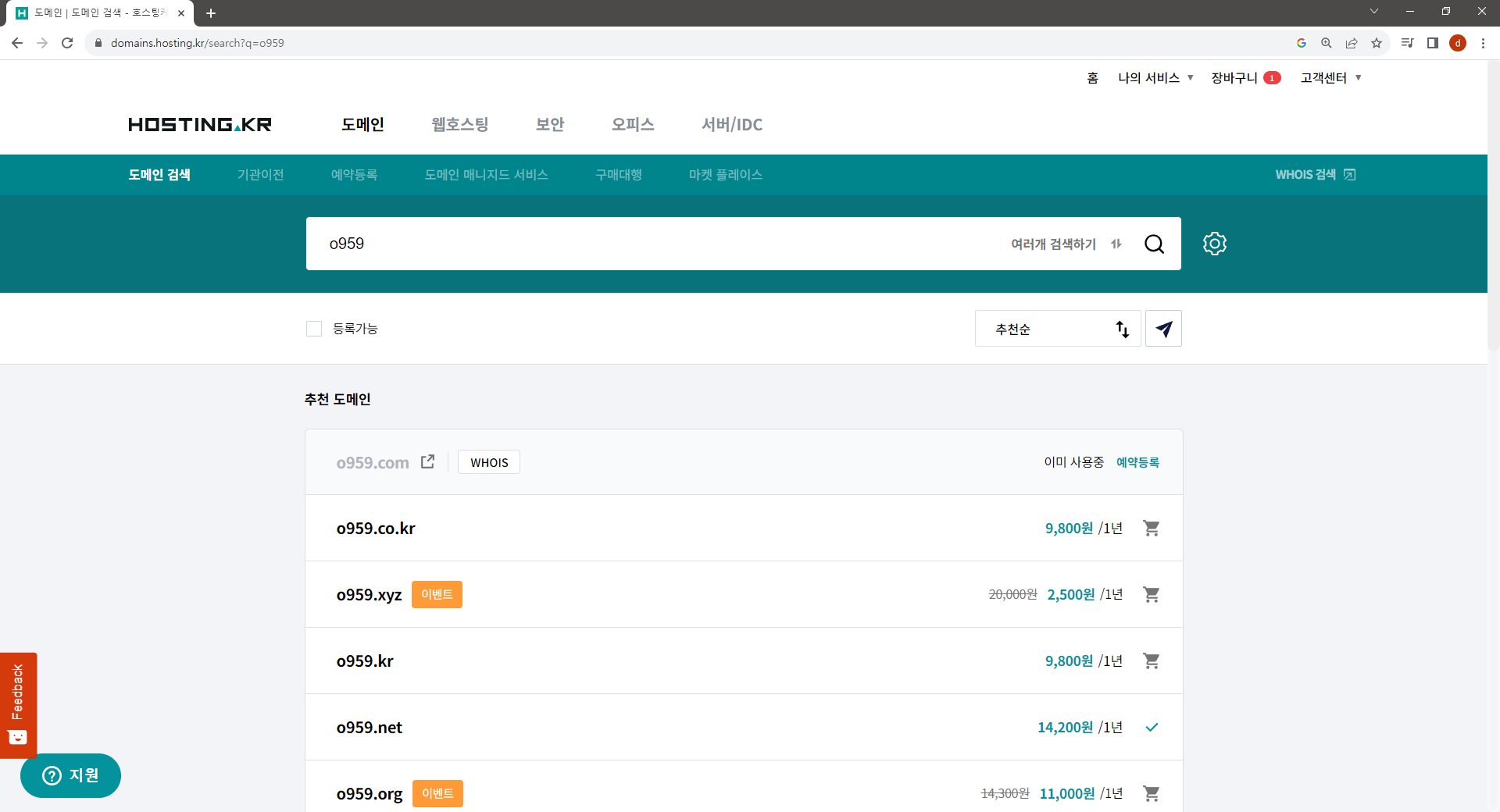Open reading list icon
1500x812 pixels.
tap(1408, 43)
